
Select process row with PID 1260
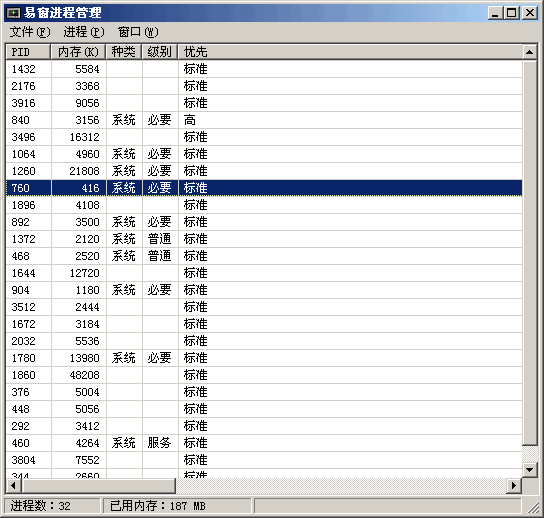click(264, 171)
